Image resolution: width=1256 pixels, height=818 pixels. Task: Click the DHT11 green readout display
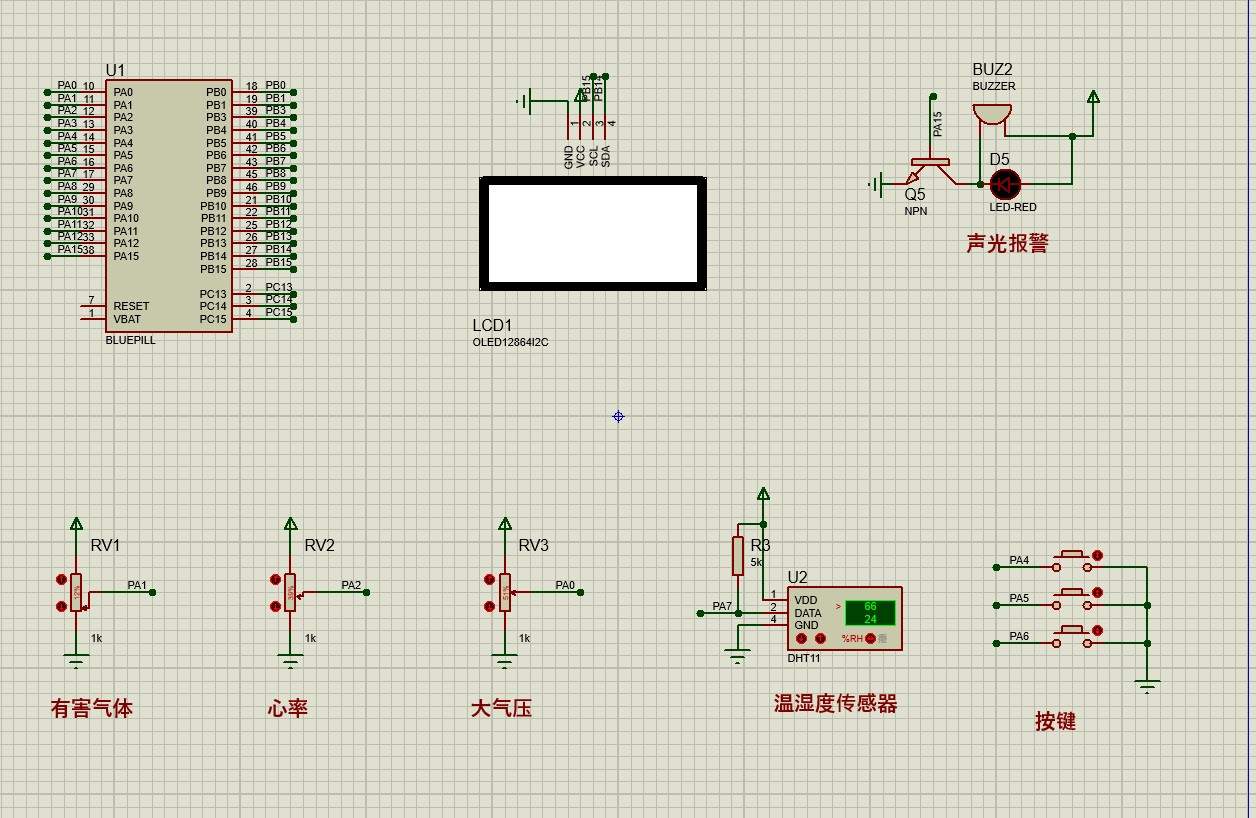pos(870,613)
